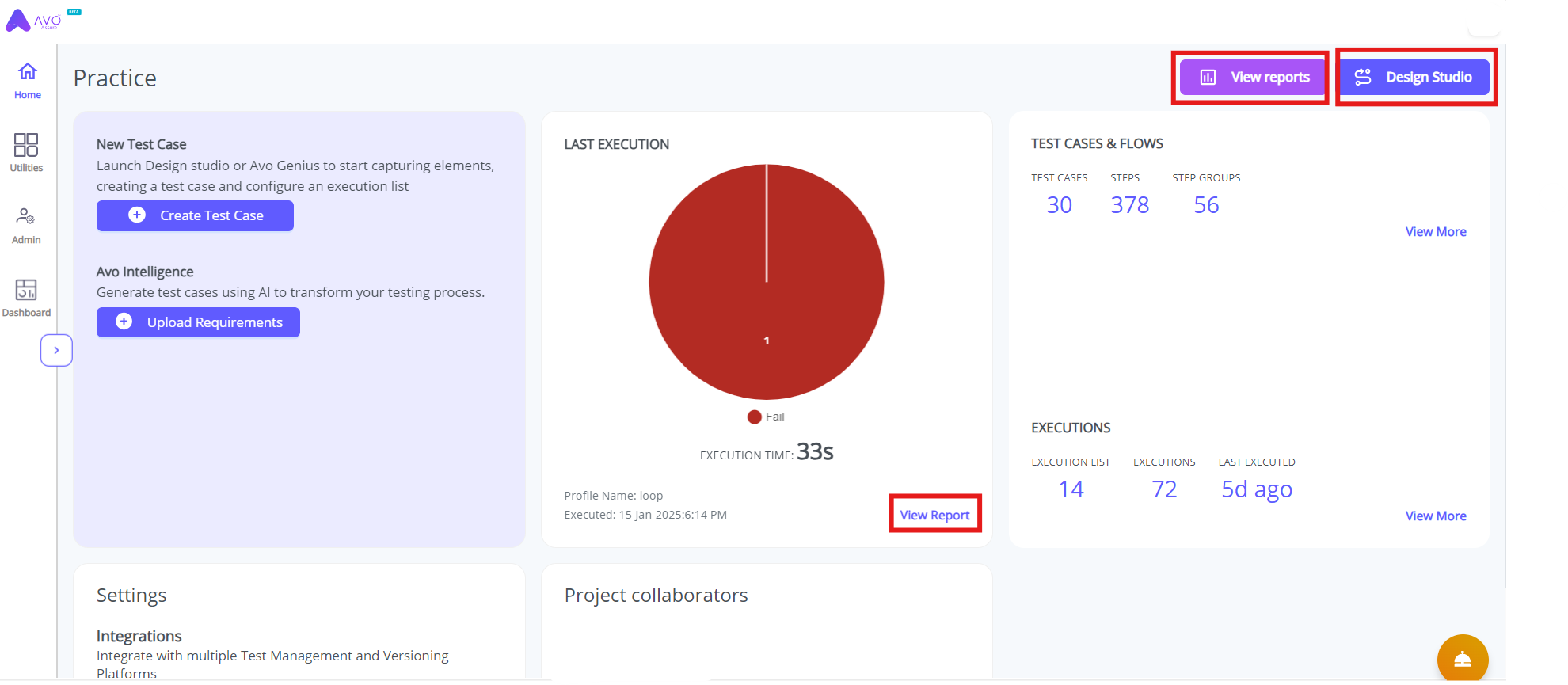The width and height of the screenshot is (1568, 685).
Task: Click the View Report link under Last Execution
Action: pos(934,515)
